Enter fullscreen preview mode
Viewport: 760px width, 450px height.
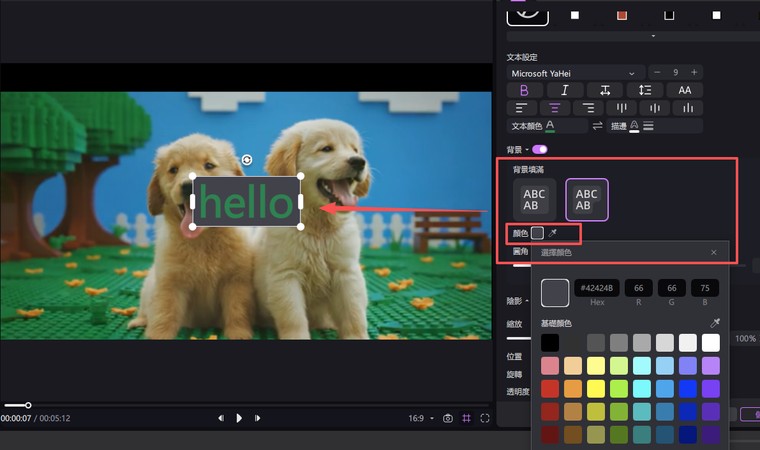point(485,418)
